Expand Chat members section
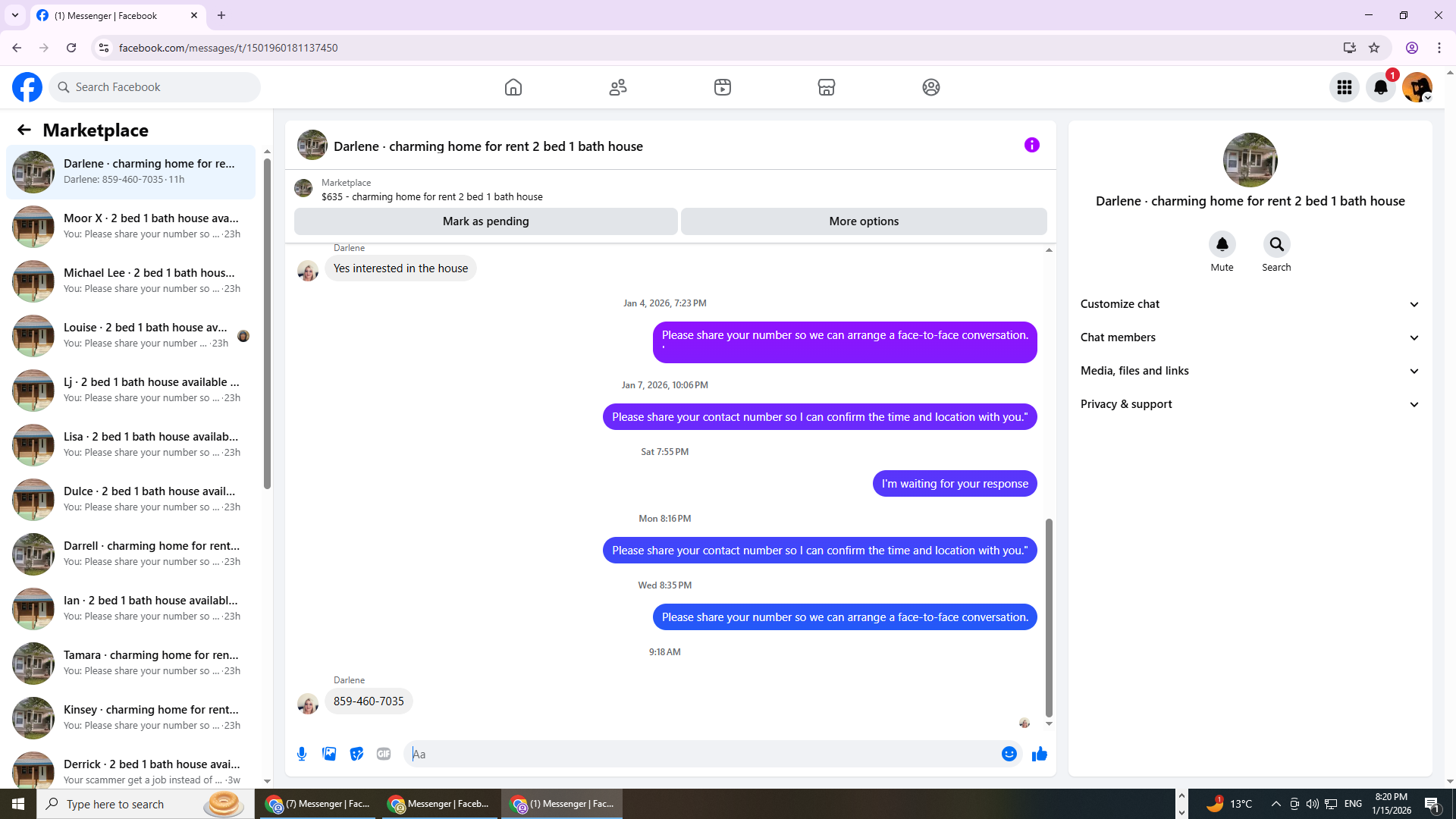The height and width of the screenshot is (819, 1456). (x=1249, y=337)
